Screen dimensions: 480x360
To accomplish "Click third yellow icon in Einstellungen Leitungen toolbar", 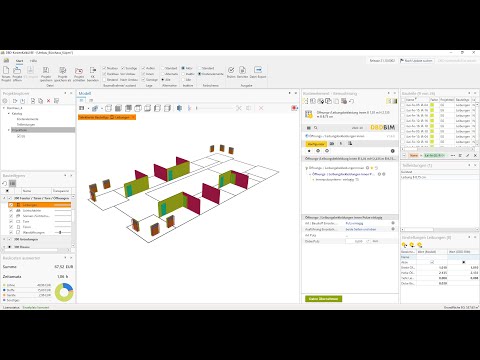I will 420,245.
